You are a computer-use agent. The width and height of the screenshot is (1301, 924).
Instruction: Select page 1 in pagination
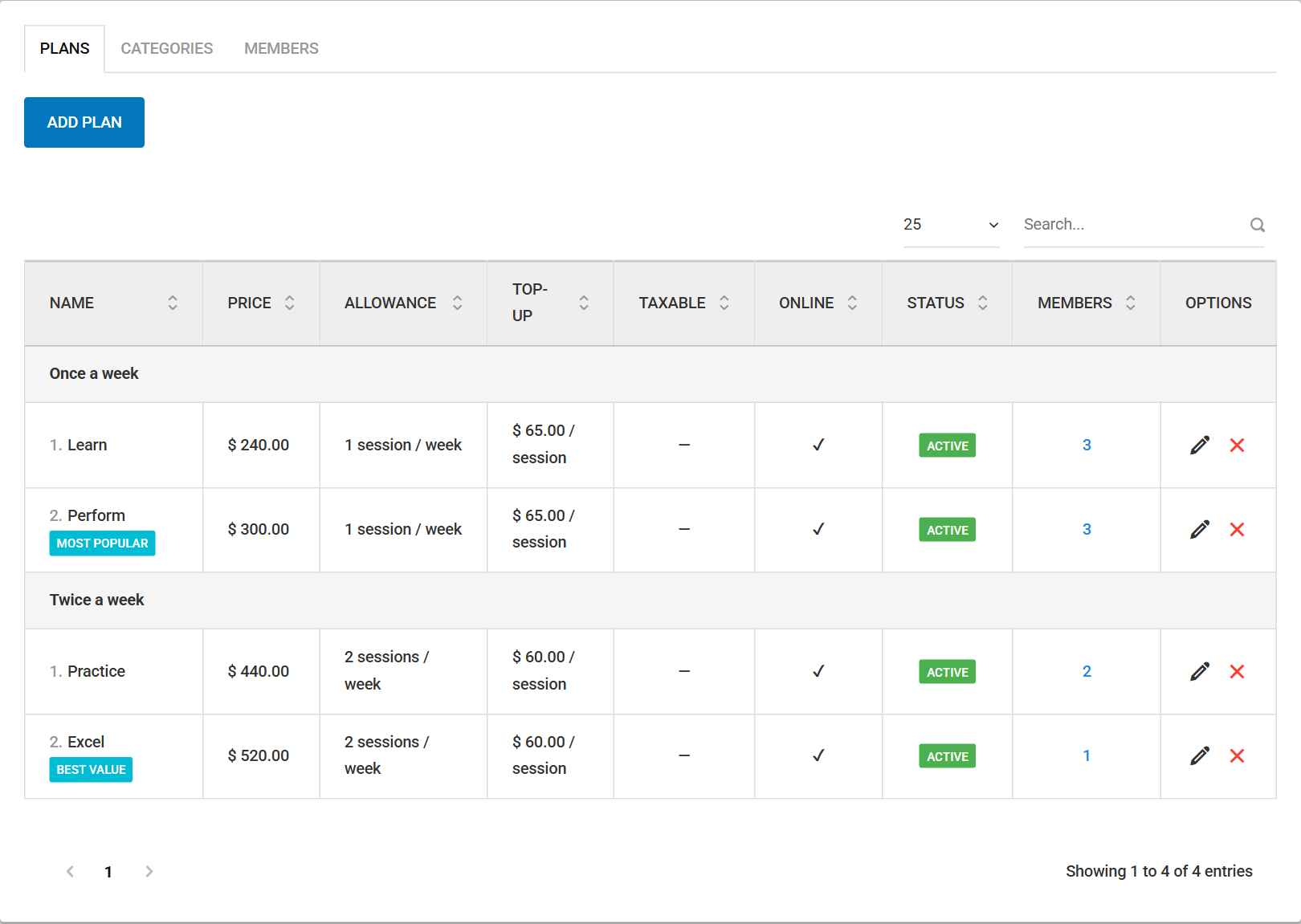coord(108,872)
